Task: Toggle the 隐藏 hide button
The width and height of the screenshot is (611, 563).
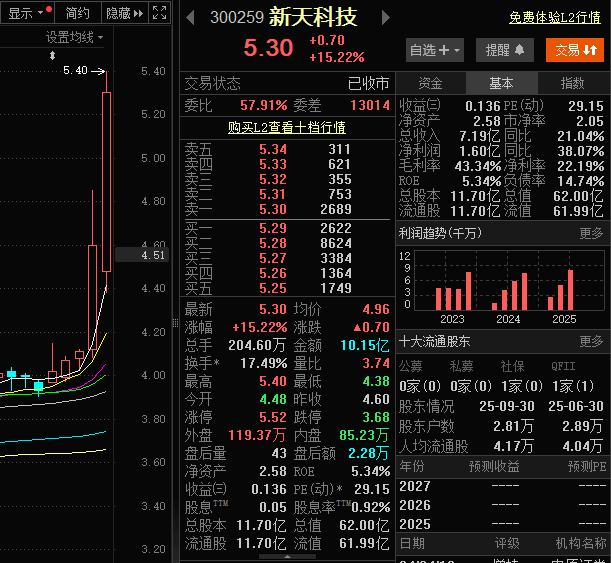Action: tap(117, 13)
